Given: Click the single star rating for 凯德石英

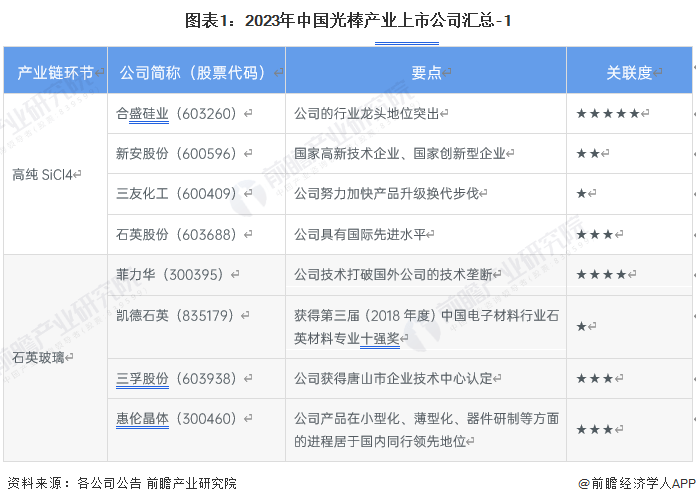Looking at the screenshot, I should 581,327.
